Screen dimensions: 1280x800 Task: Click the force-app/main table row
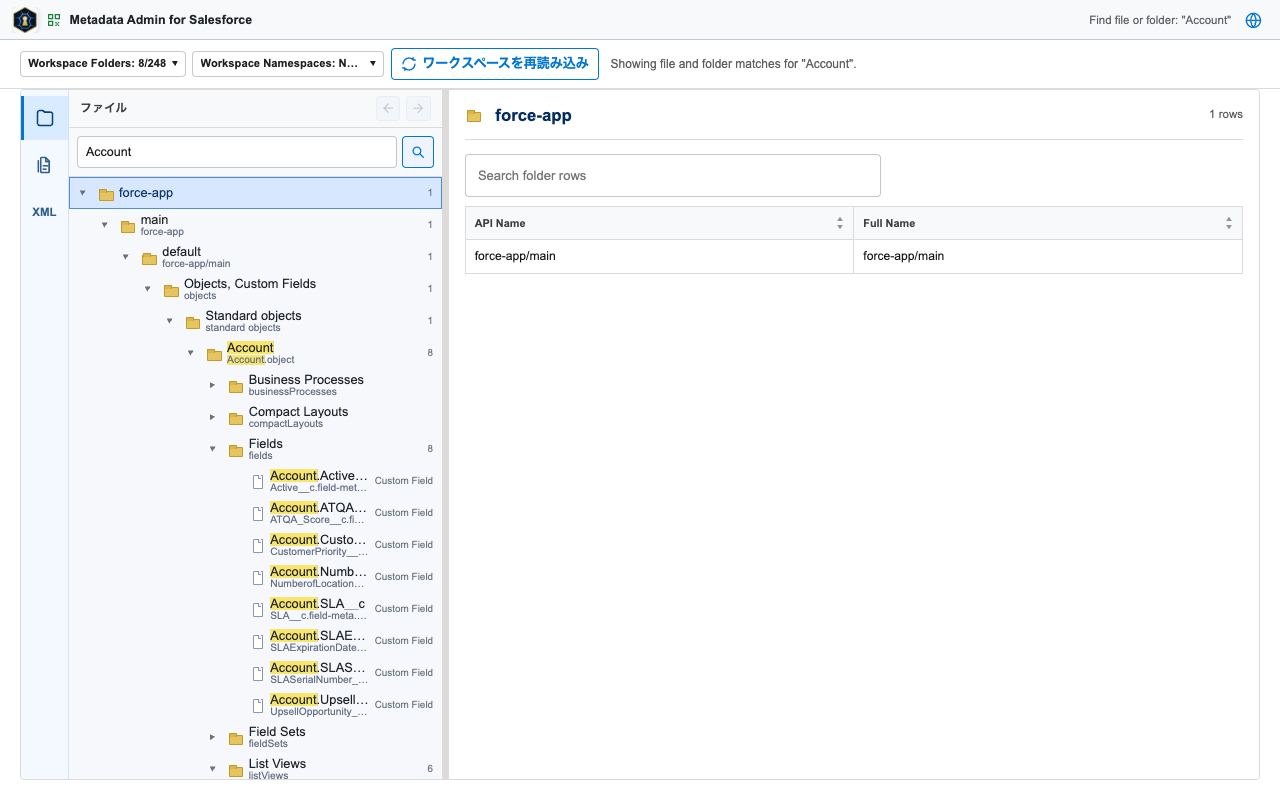tap(854, 256)
